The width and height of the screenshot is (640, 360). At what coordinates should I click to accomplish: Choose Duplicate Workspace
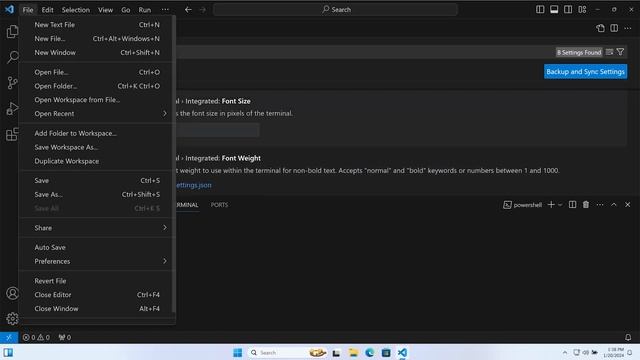[x=97, y=161]
